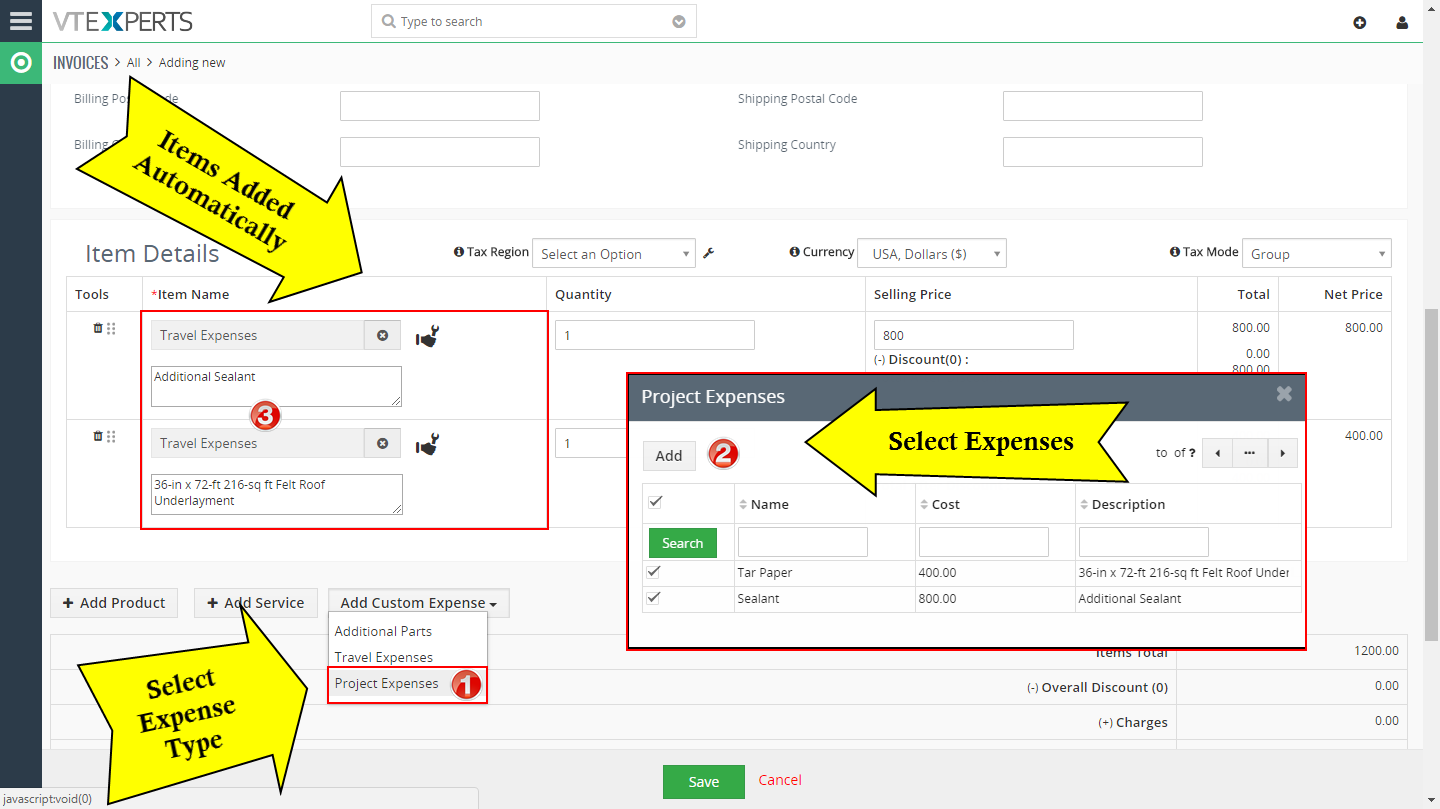Click the Selling Price field showing 800
This screenshot has height=809, width=1440.
coord(974,335)
